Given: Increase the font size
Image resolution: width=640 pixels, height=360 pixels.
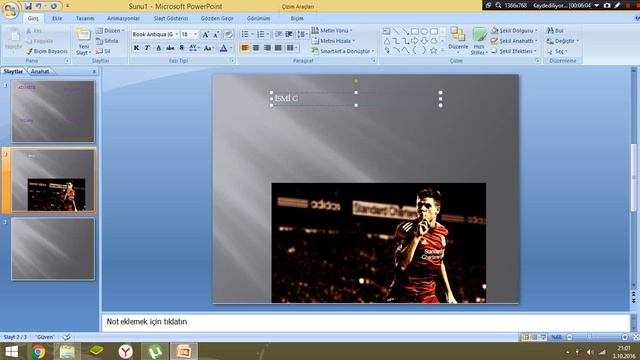Looking at the screenshot, I should pyautogui.click(x=206, y=35).
